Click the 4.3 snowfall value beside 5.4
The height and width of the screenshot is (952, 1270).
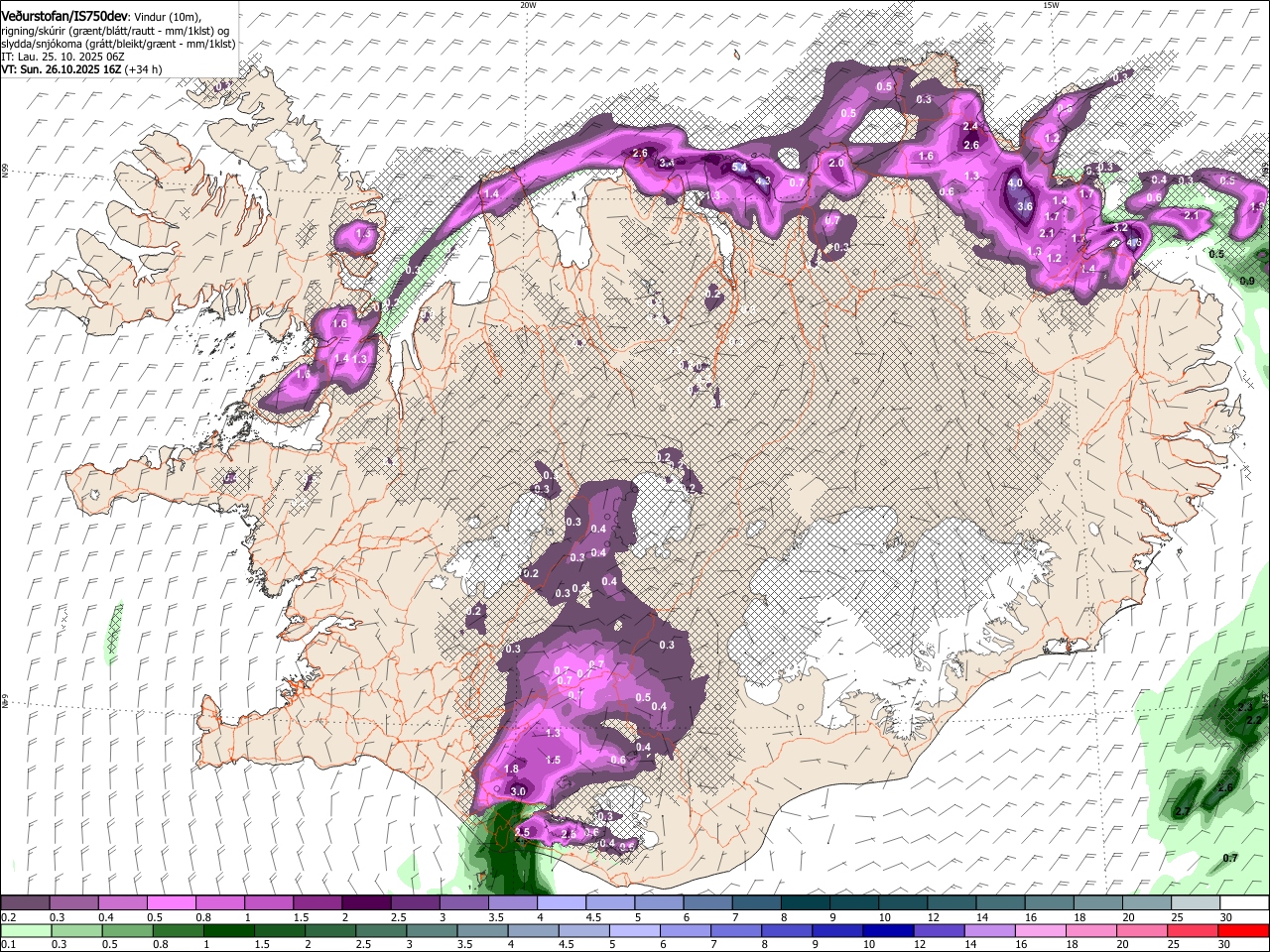[764, 181]
